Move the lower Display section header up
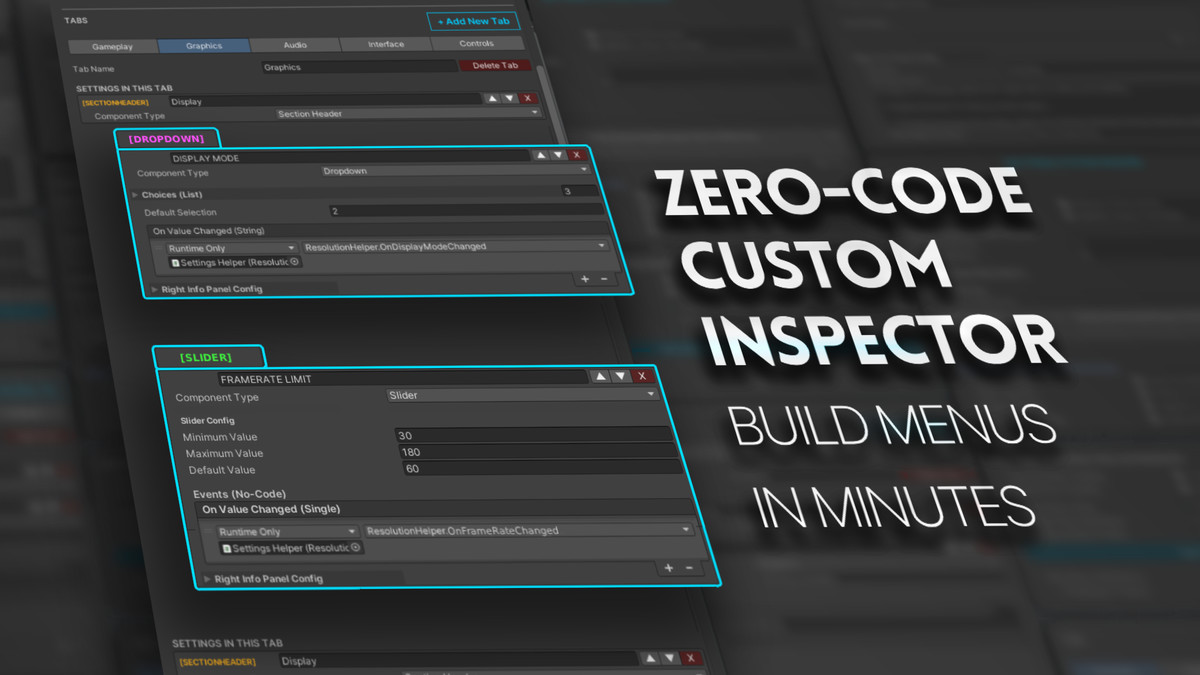Screen dimensions: 1200x675 pyautogui.click(x=650, y=658)
